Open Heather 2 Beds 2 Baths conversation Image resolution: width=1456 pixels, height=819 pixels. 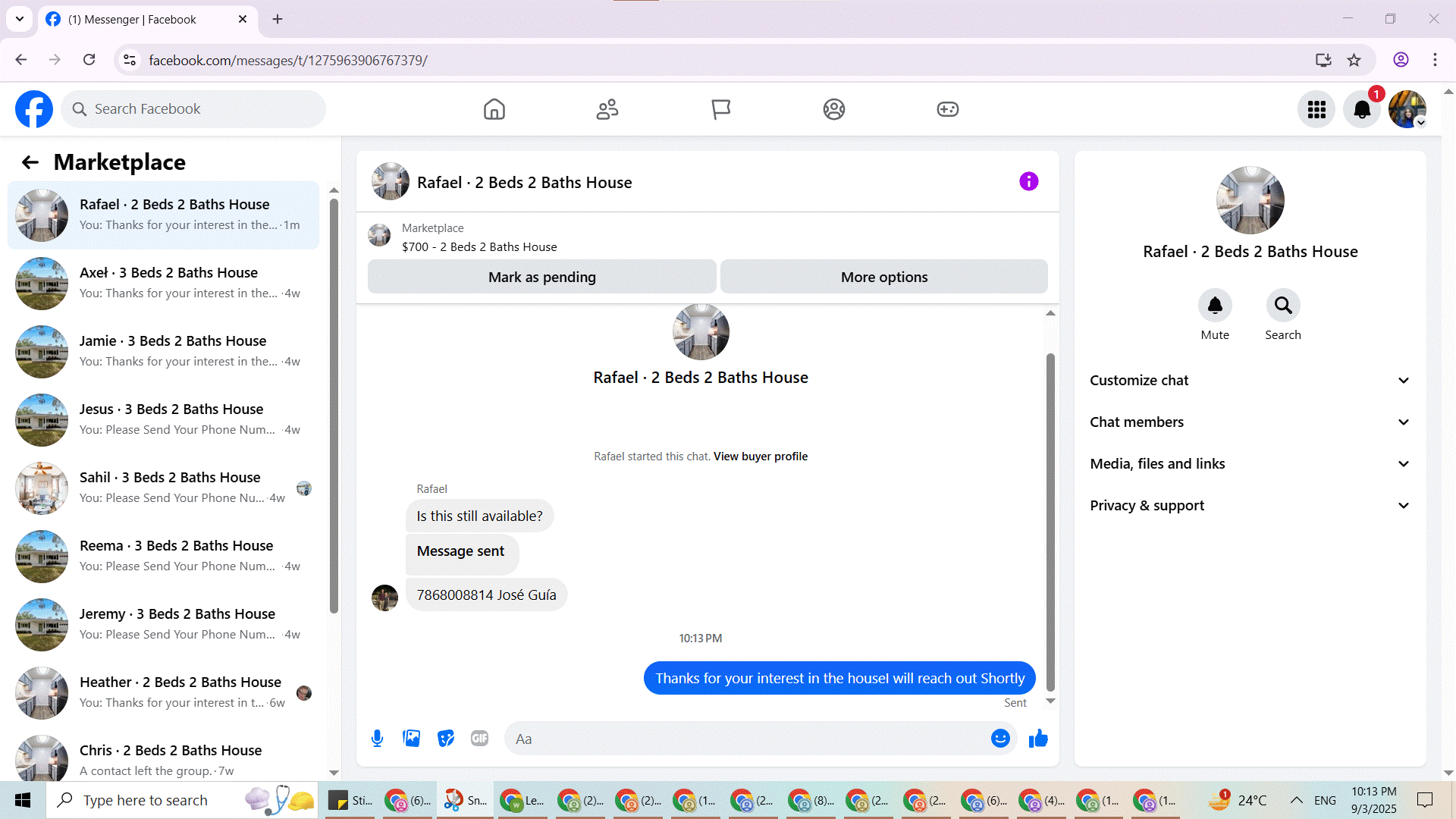pyautogui.click(x=163, y=693)
